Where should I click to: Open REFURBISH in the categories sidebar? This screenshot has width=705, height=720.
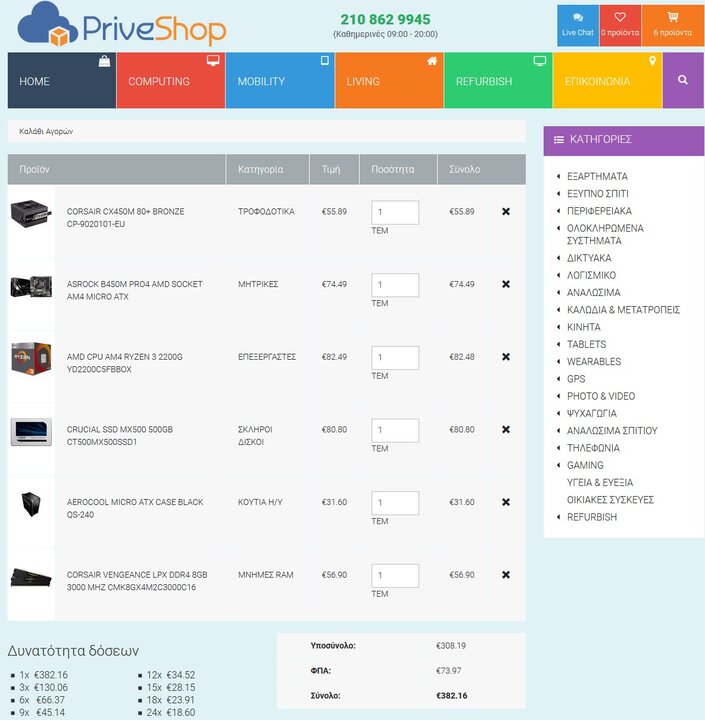tap(592, 517)
